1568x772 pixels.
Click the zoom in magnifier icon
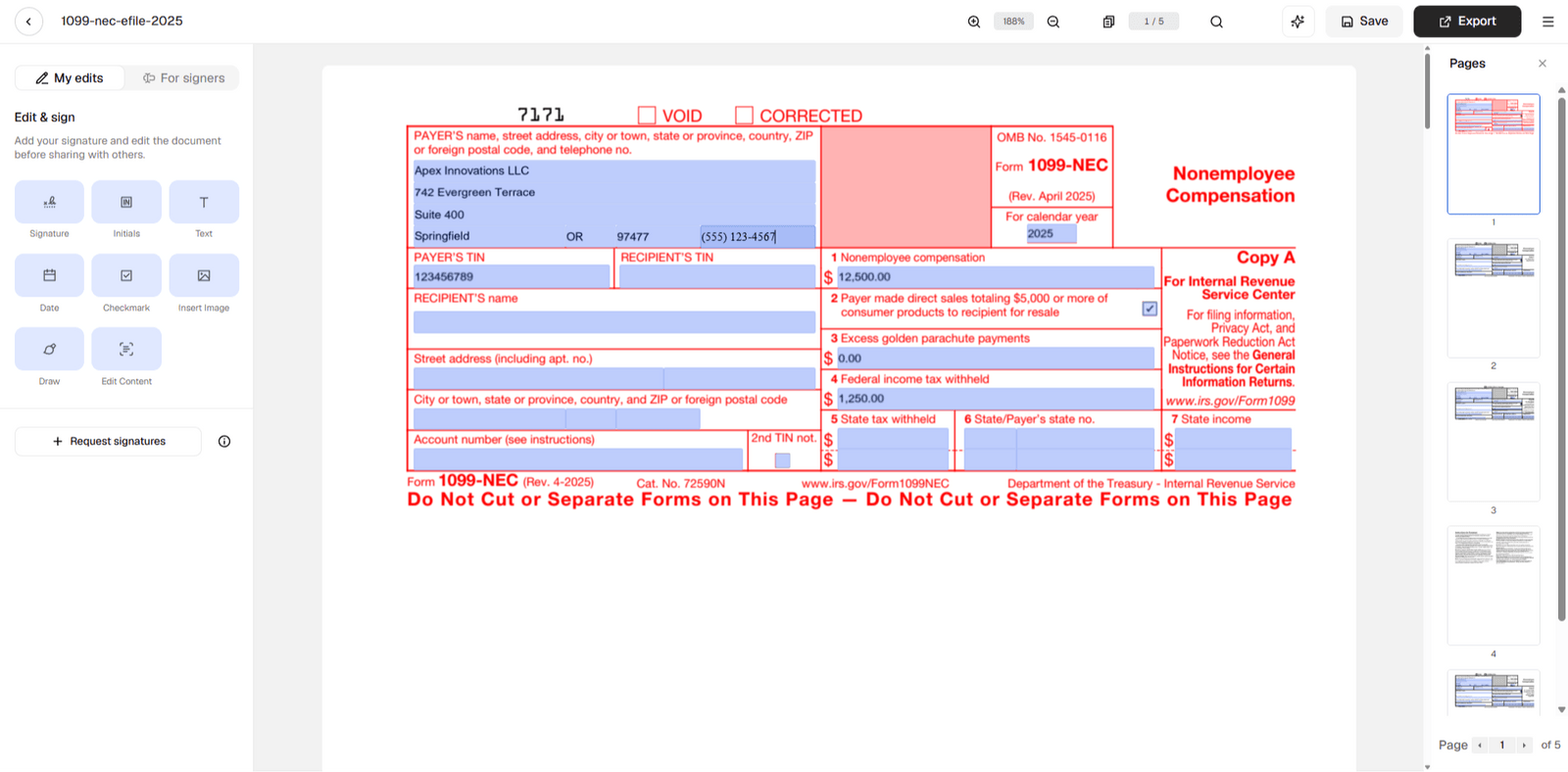pos(974,22)
